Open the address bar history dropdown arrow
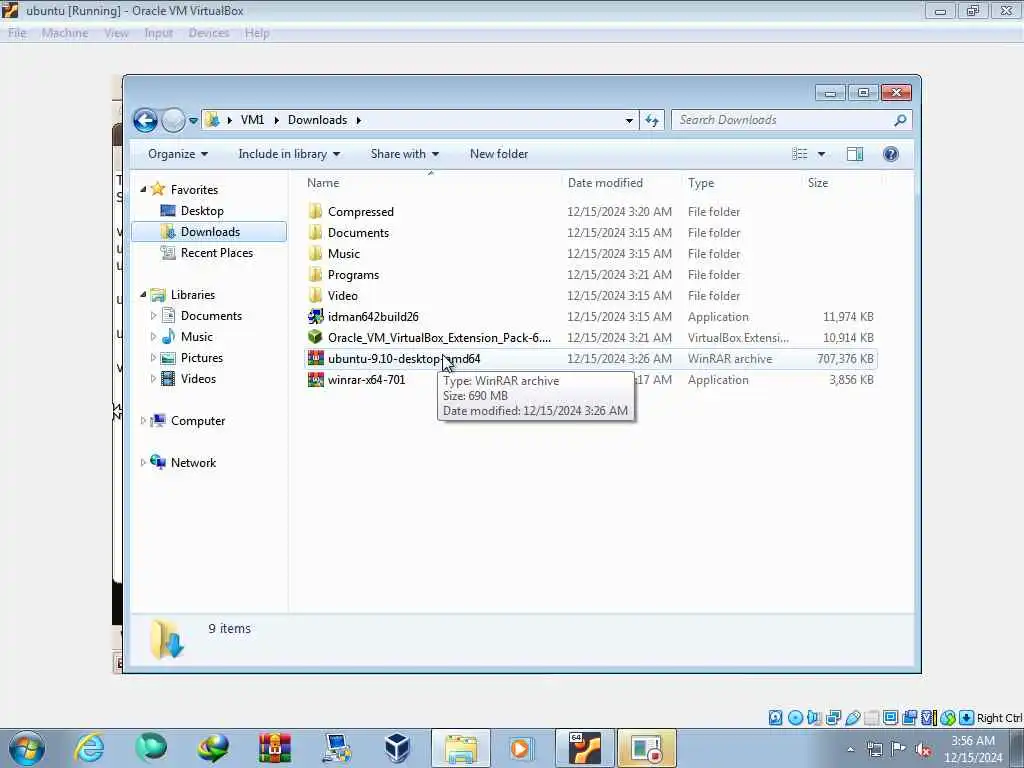1024x768 pixels. tap(629, 120)
